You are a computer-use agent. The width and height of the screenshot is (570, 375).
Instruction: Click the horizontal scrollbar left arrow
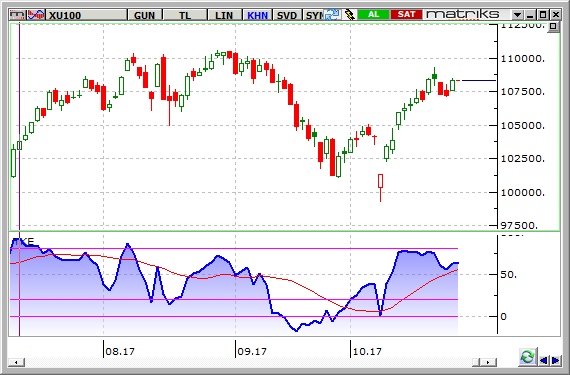17,362
